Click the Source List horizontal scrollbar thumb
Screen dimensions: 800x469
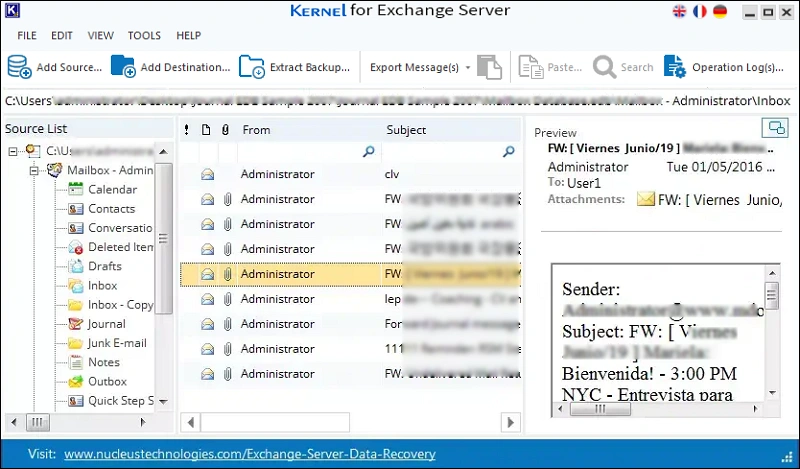(38, 423)
